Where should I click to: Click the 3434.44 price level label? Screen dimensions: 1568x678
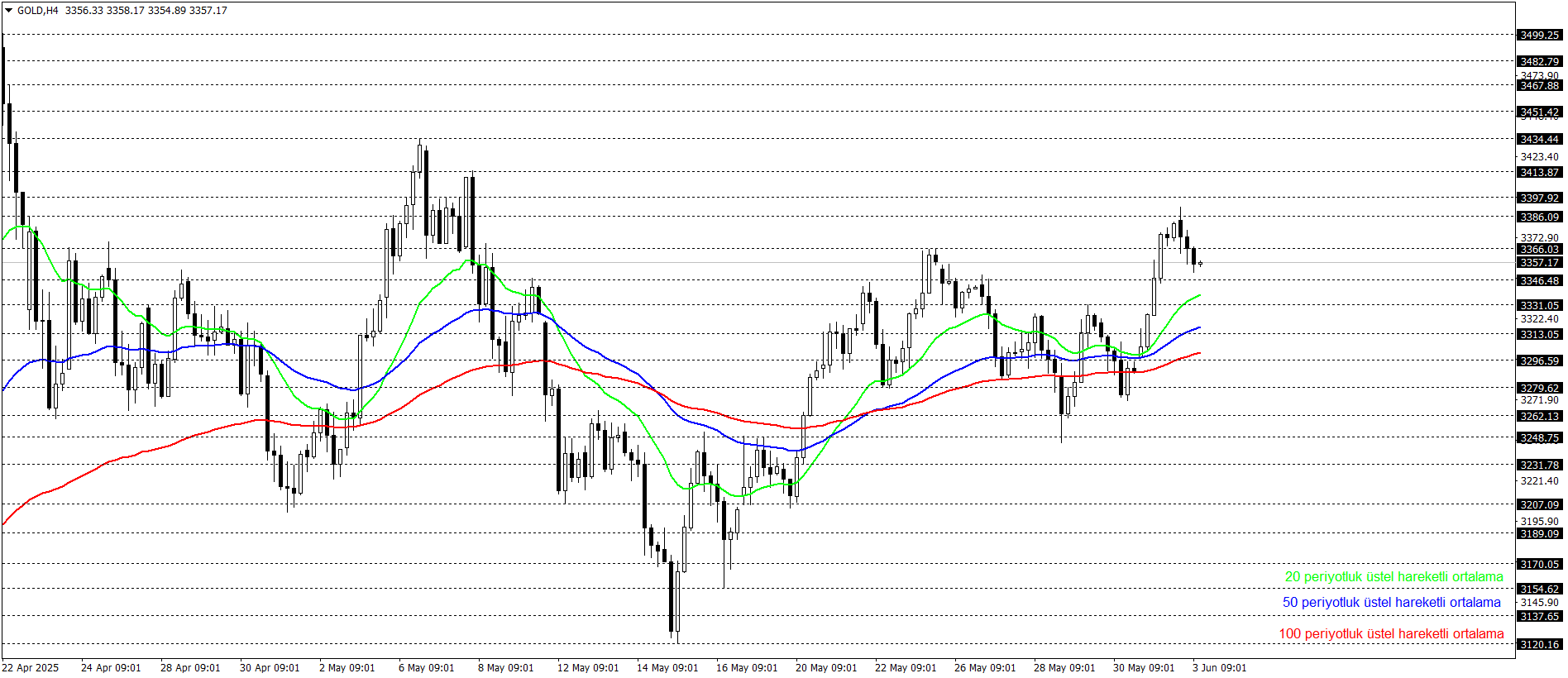[1539, 139]
